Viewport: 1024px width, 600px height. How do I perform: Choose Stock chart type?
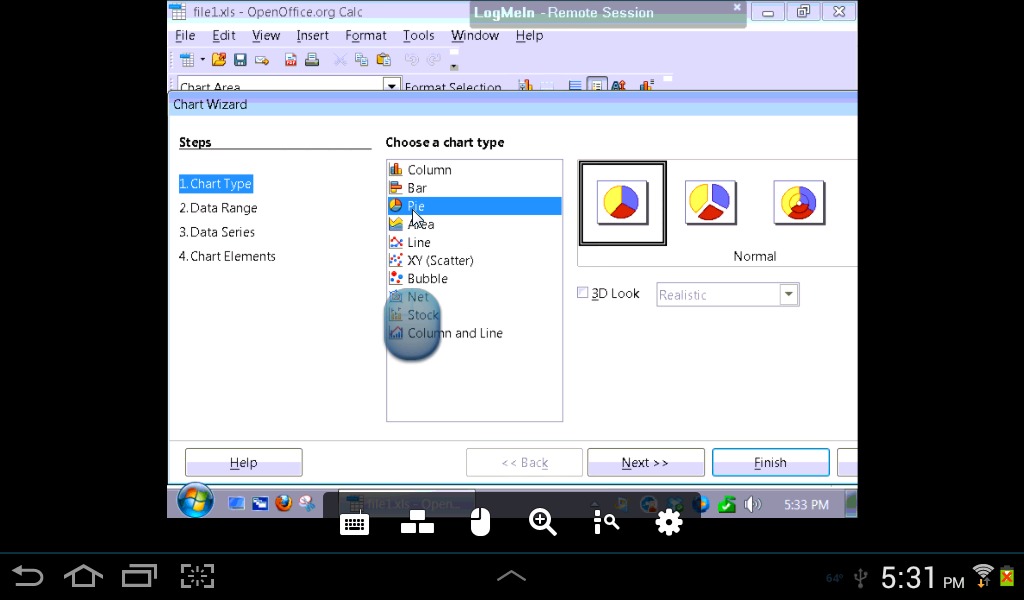(x=474, y=315)
